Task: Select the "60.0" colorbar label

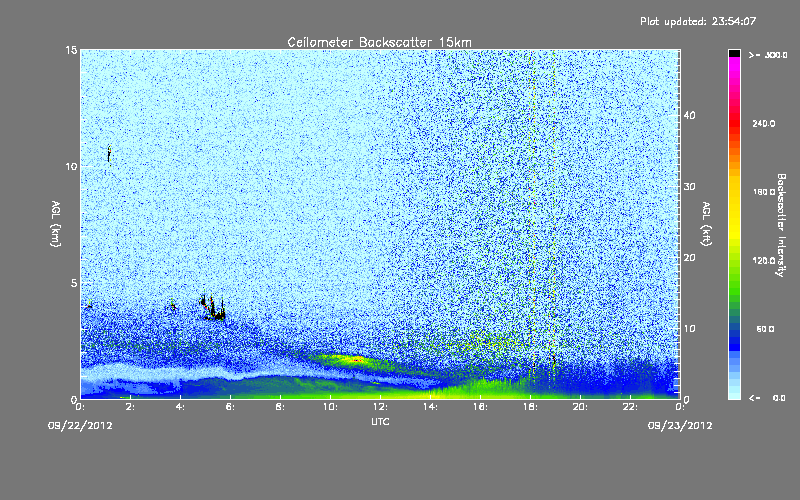Action: coord(765,329)
